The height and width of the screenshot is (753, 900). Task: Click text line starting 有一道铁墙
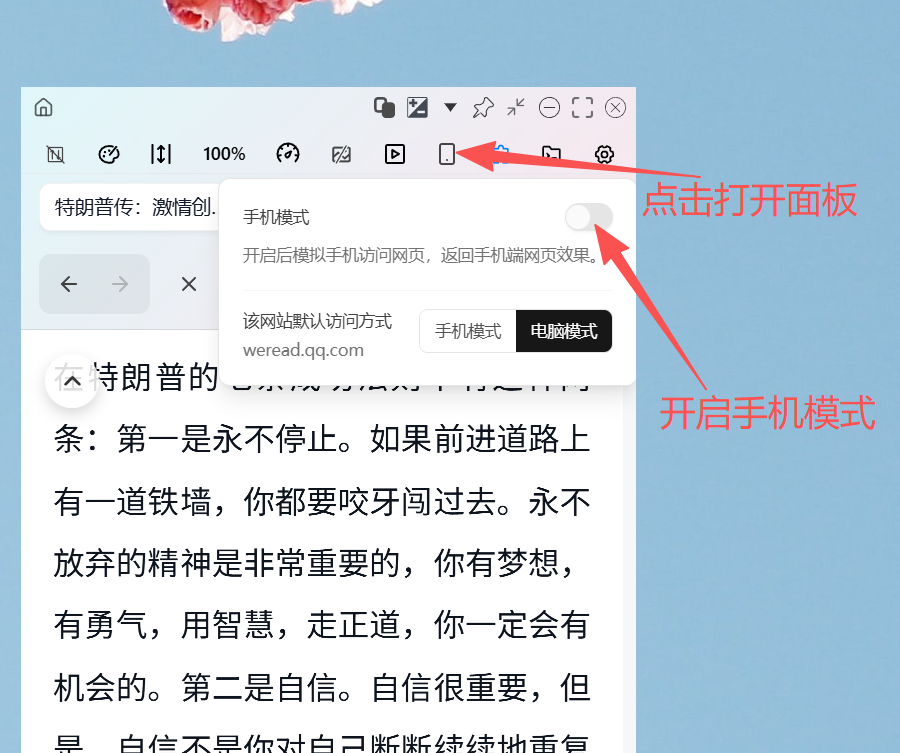(x=322, y=502)
